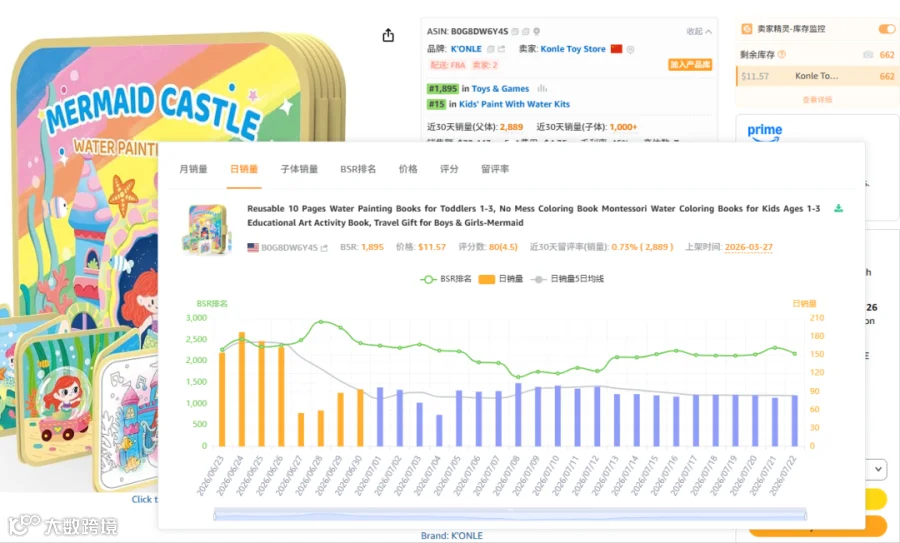900x543 pixels.
Task: Switch to the BSR排名 tab
Action: pos(358,169)
